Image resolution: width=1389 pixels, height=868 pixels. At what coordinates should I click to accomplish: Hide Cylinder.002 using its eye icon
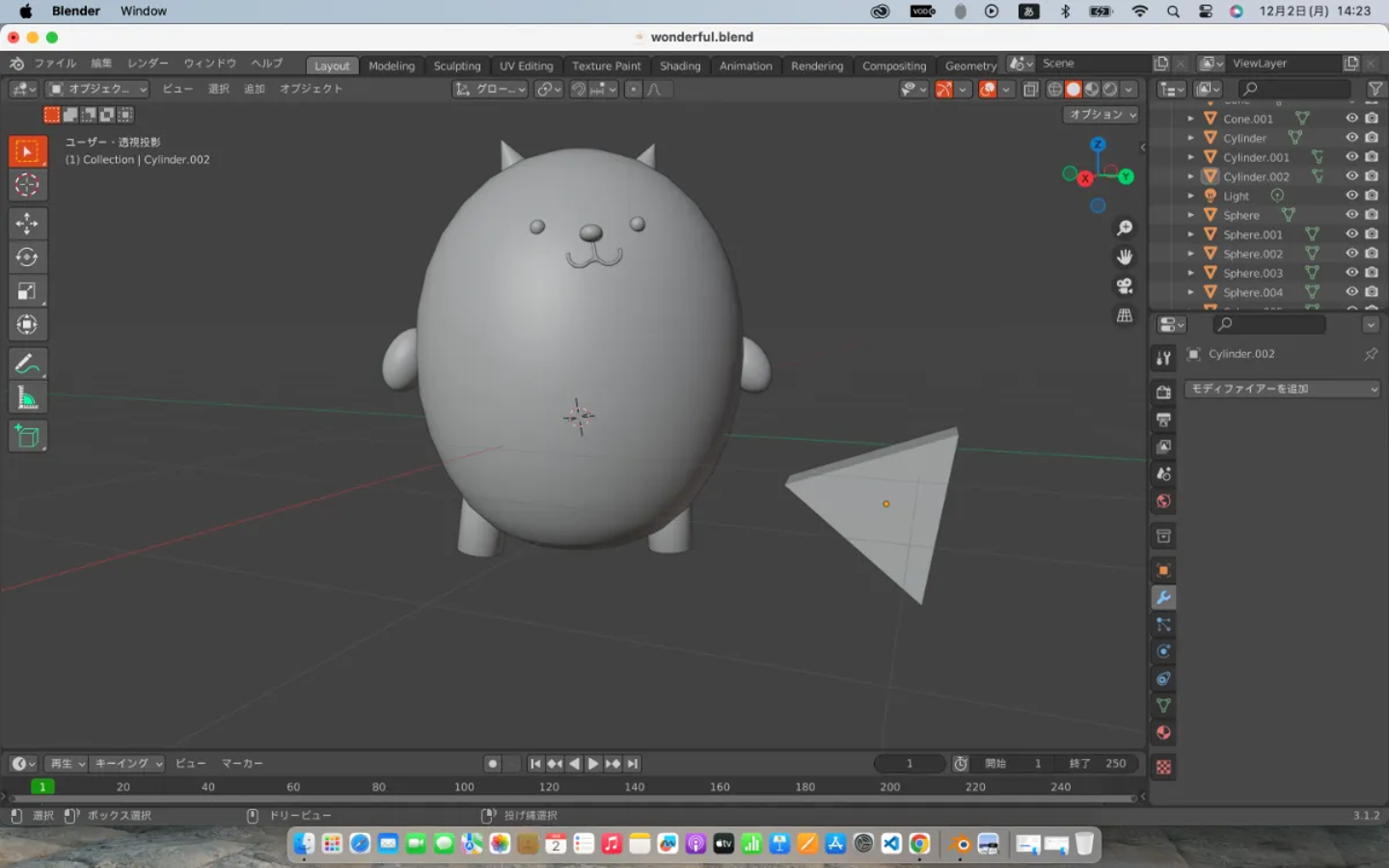click(x=1351, y=176)
